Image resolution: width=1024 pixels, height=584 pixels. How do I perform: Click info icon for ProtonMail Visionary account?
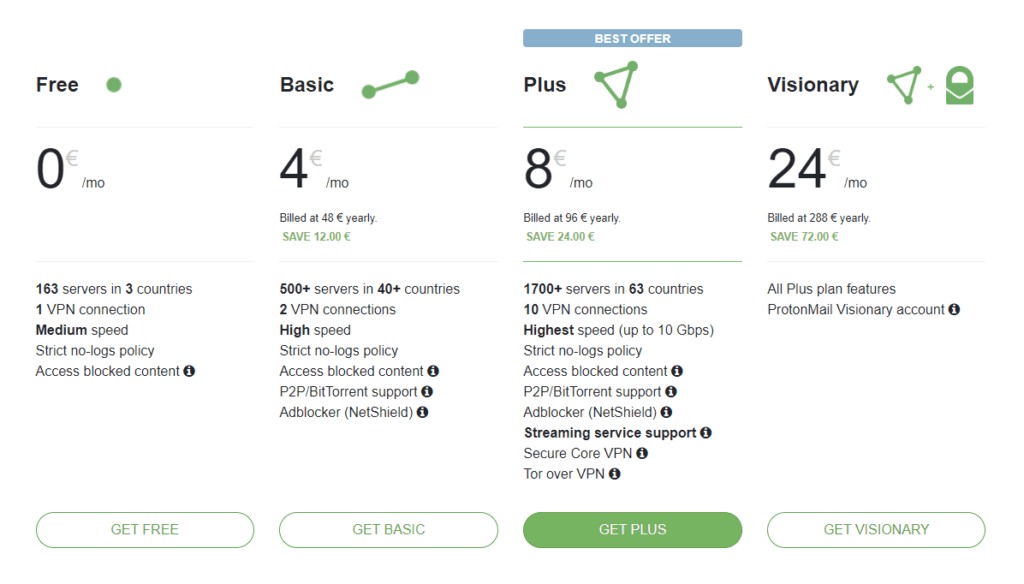tap(954, 310)
